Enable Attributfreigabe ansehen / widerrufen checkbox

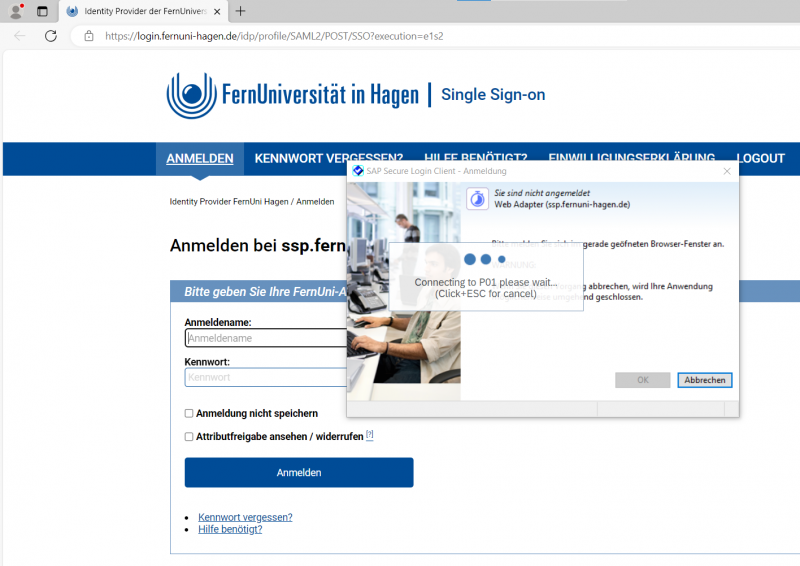coord(189,437)
